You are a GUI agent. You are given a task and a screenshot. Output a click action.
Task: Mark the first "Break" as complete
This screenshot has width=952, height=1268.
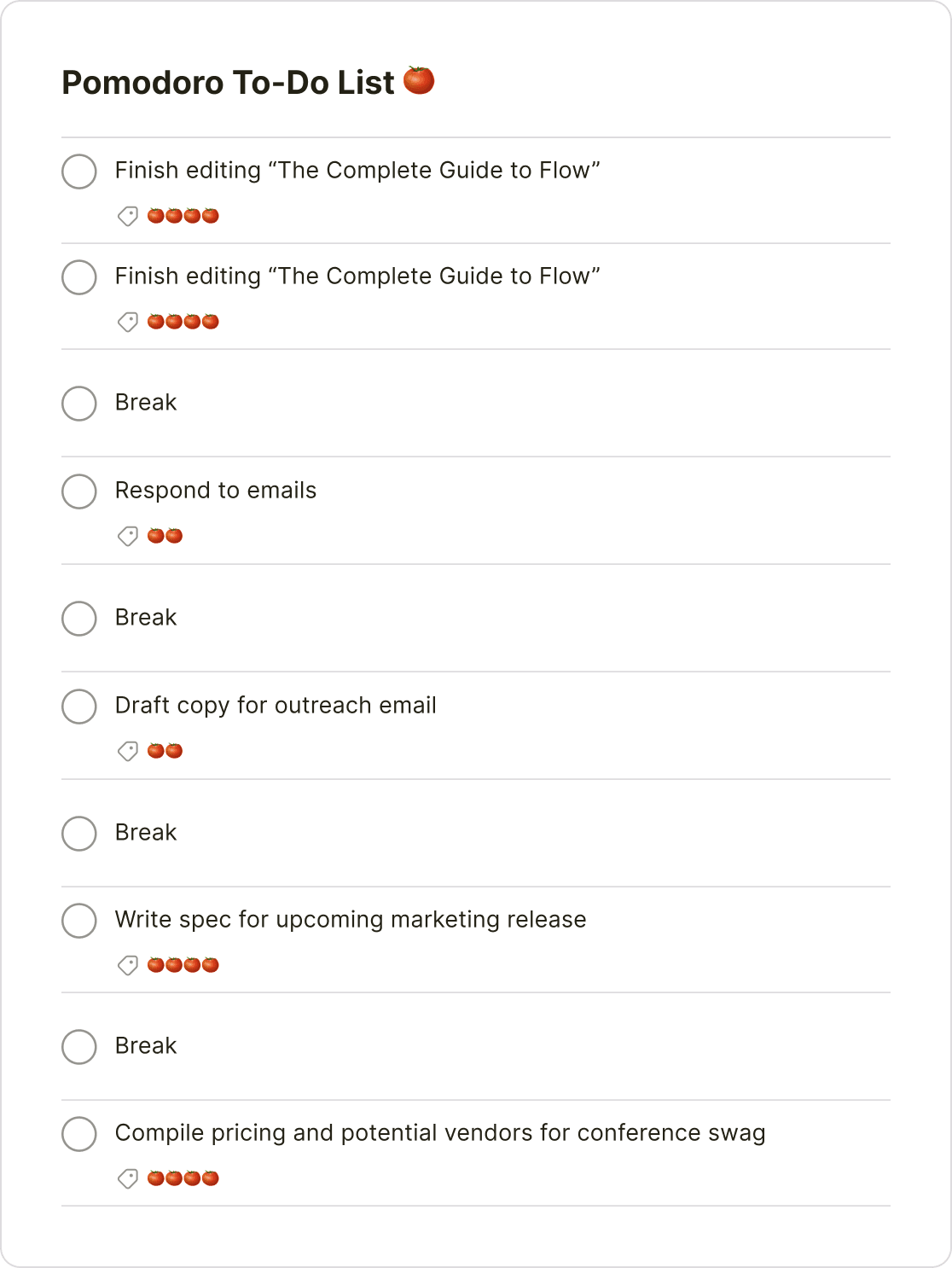click(79, 404)
